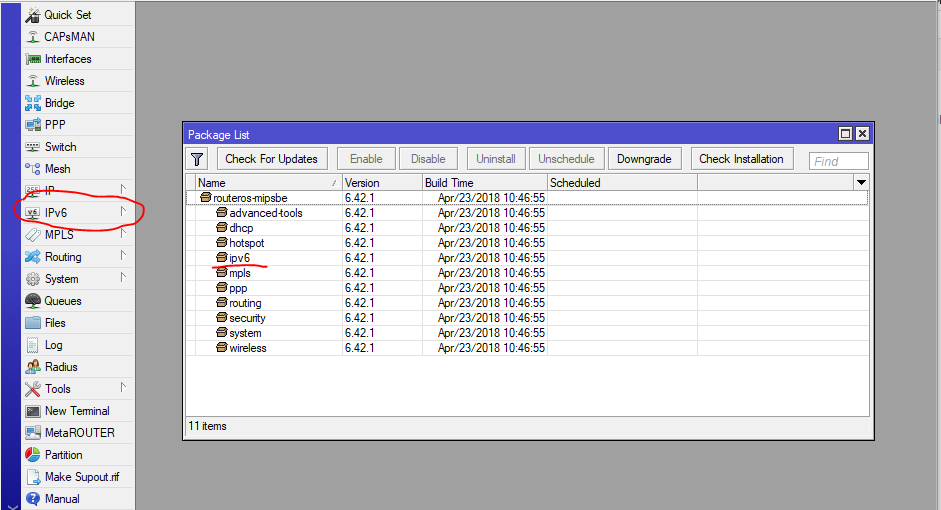
Task: Expand the IPv6 submenu arrow
Action: pos(123,211)
